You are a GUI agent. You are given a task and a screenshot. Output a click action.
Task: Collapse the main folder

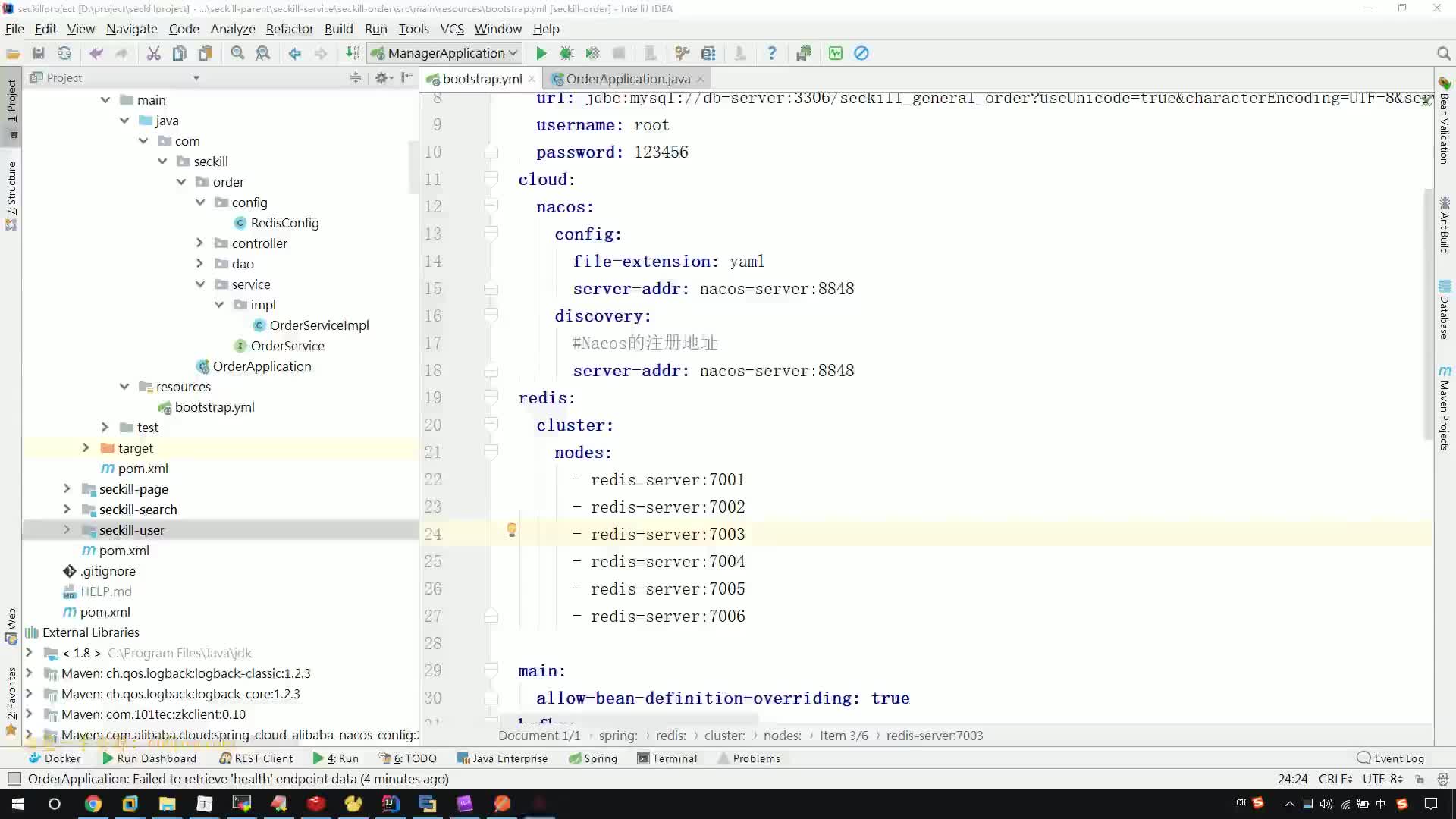[x=105, y=99]
